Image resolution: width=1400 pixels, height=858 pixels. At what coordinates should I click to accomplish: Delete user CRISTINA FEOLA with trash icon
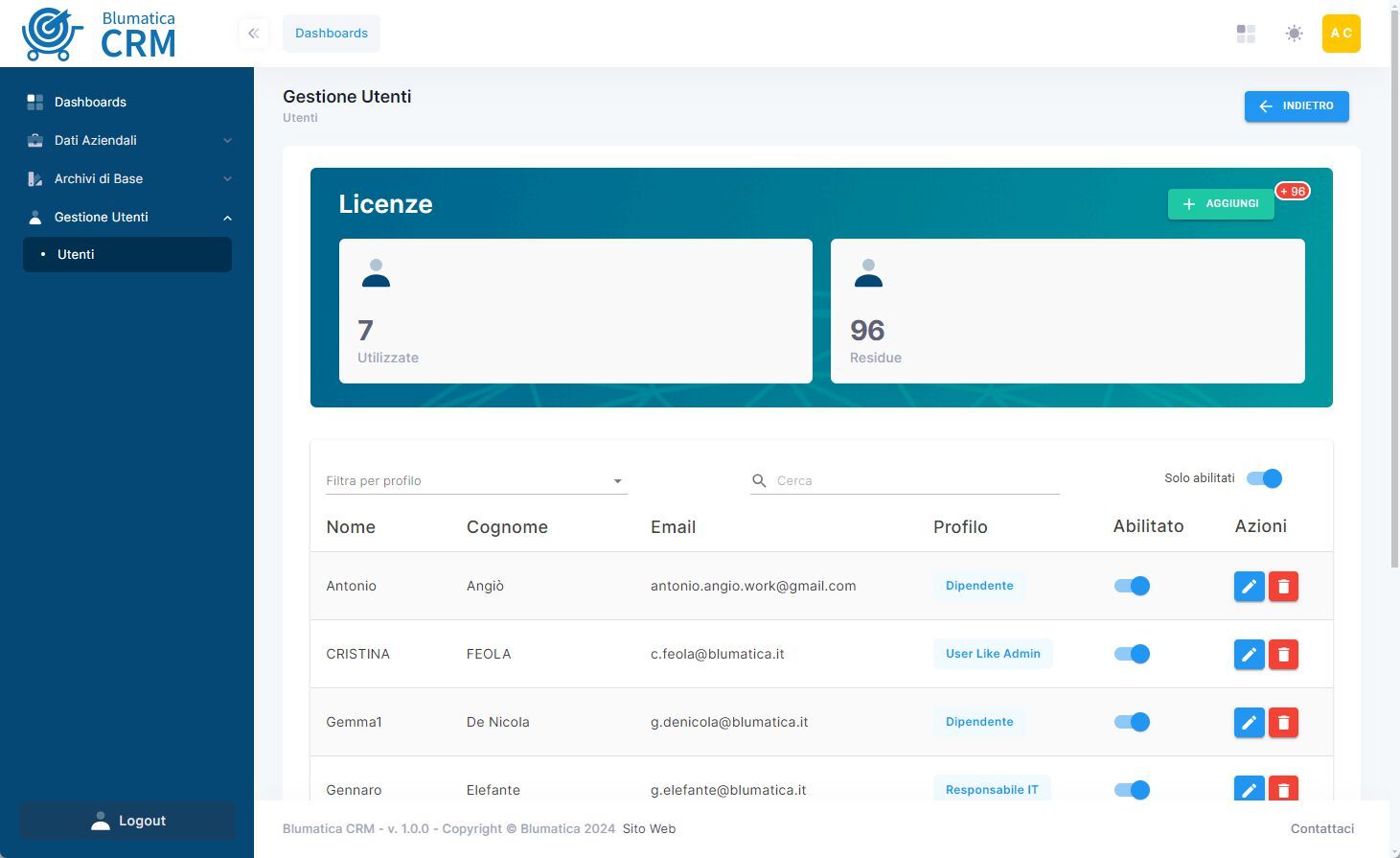click(x=1283, y=655)
